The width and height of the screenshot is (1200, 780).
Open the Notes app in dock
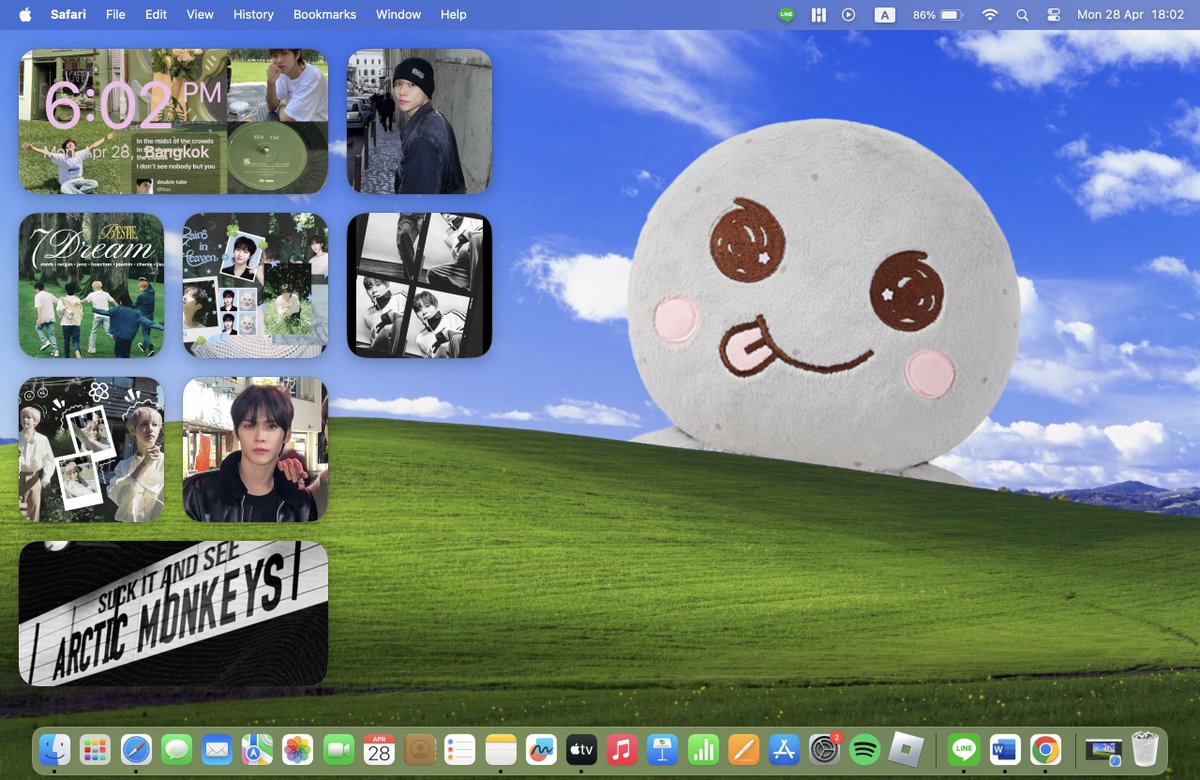pyautogui.click(x=501, y=749)
